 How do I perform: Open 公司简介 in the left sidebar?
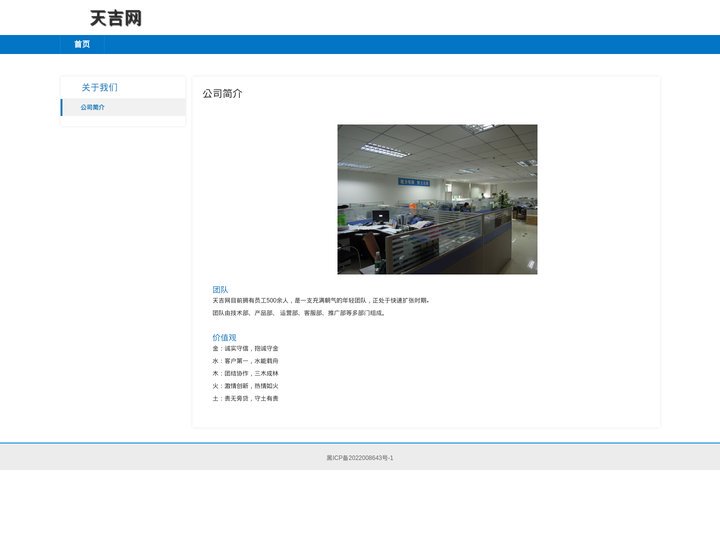click(124, 107)
